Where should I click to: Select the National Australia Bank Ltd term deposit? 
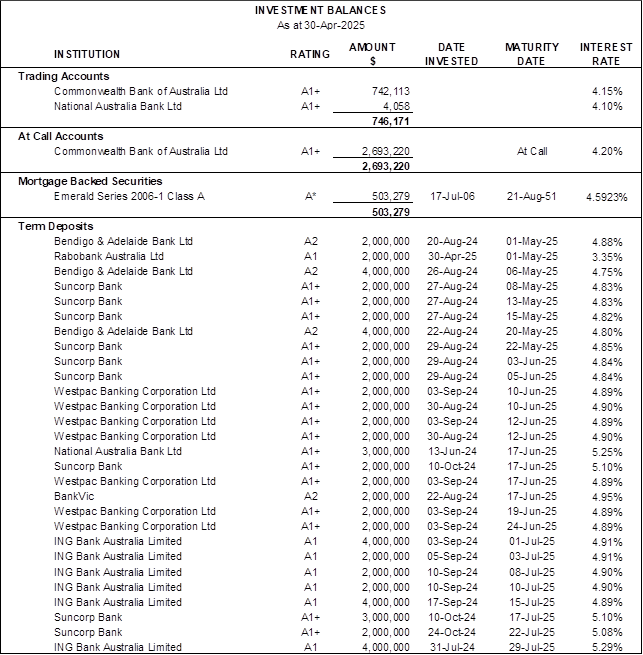118,452
